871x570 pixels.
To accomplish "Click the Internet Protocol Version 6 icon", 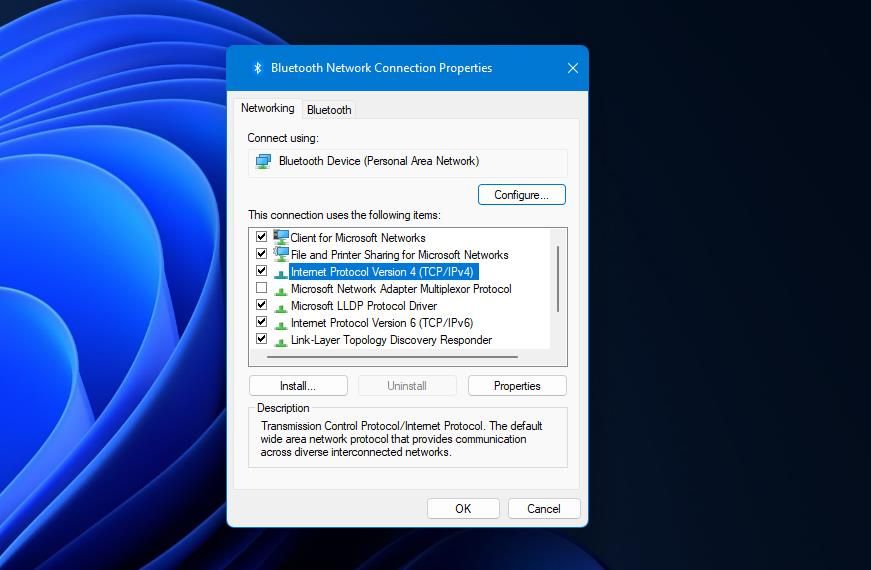I will pyautogui.click(x=281, y=324).
